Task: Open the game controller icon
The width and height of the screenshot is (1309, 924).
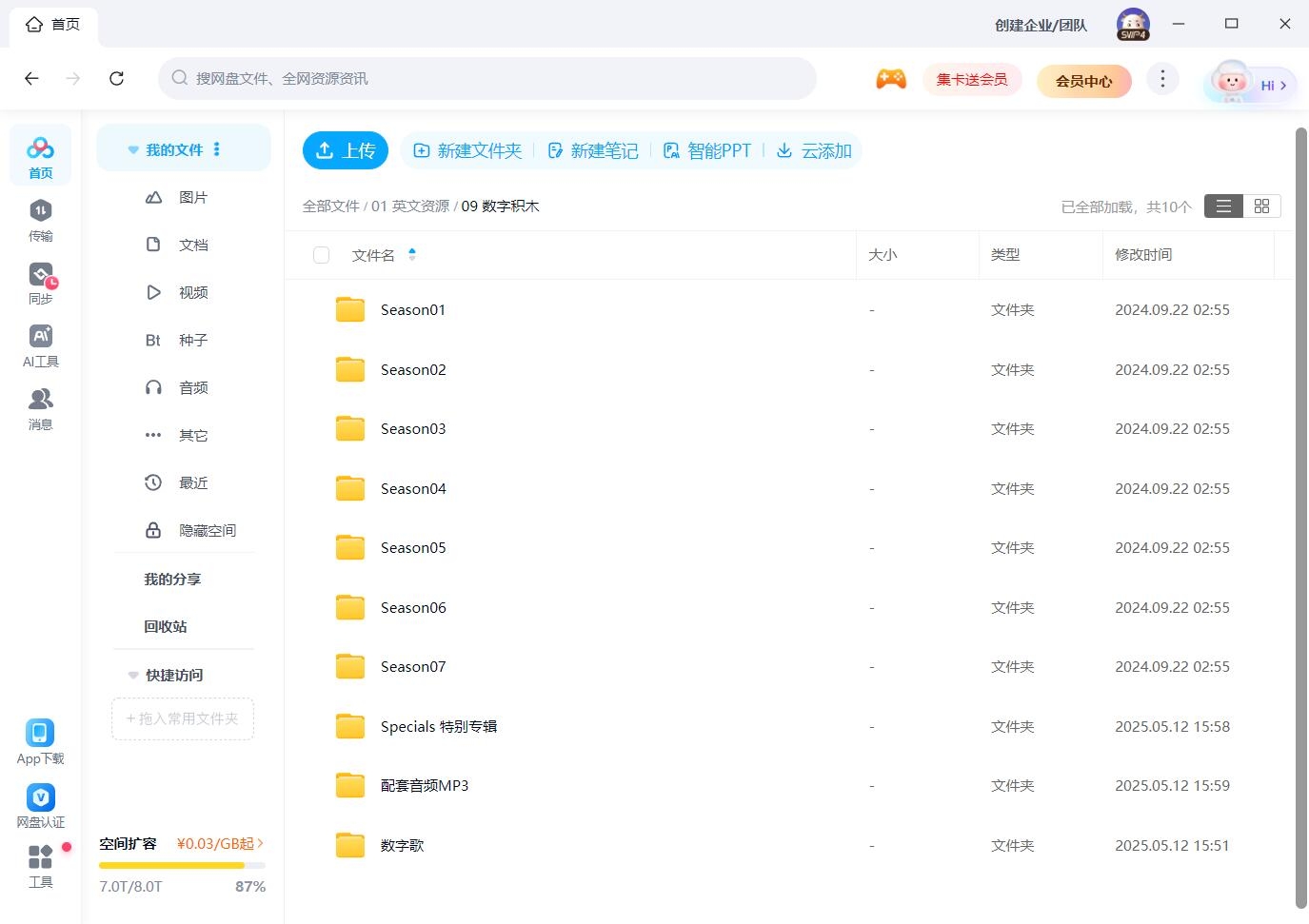Action: pos(891,79)
